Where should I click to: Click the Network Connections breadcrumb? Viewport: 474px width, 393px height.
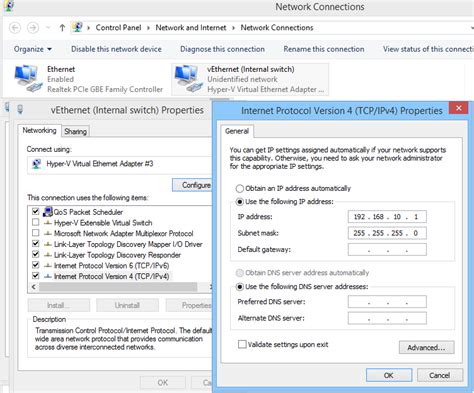(x=277, y=28)
